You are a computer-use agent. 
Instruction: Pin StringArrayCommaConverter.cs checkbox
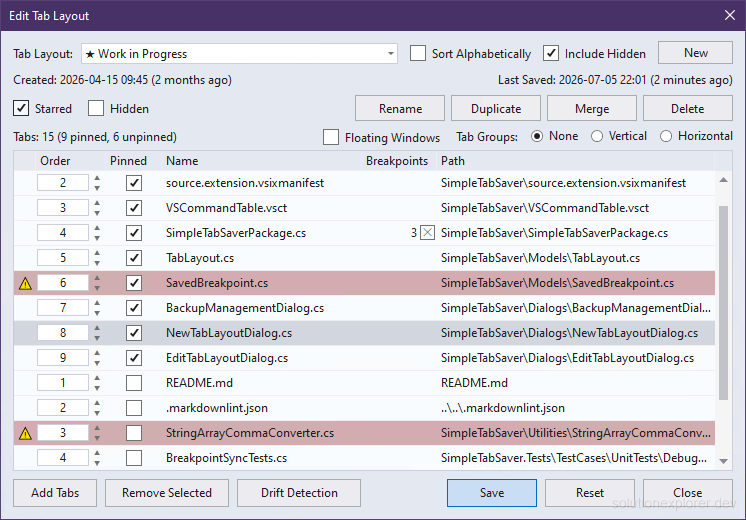(134, 432)
